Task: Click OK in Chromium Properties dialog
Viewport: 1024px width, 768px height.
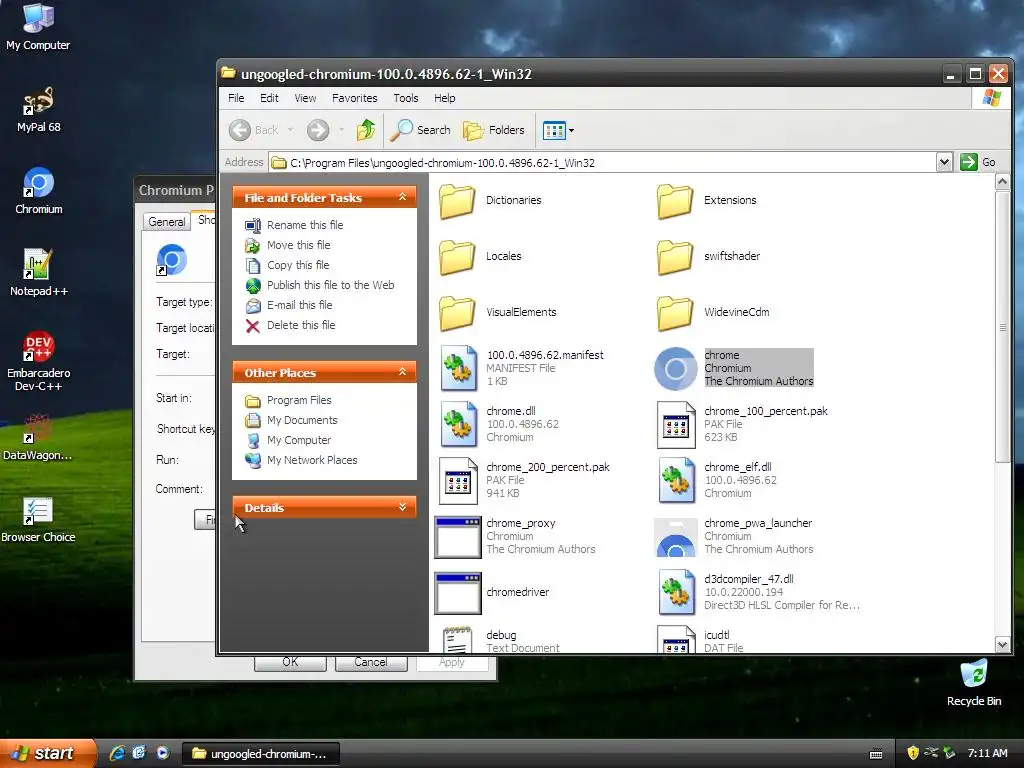Action: click(290, 662)
